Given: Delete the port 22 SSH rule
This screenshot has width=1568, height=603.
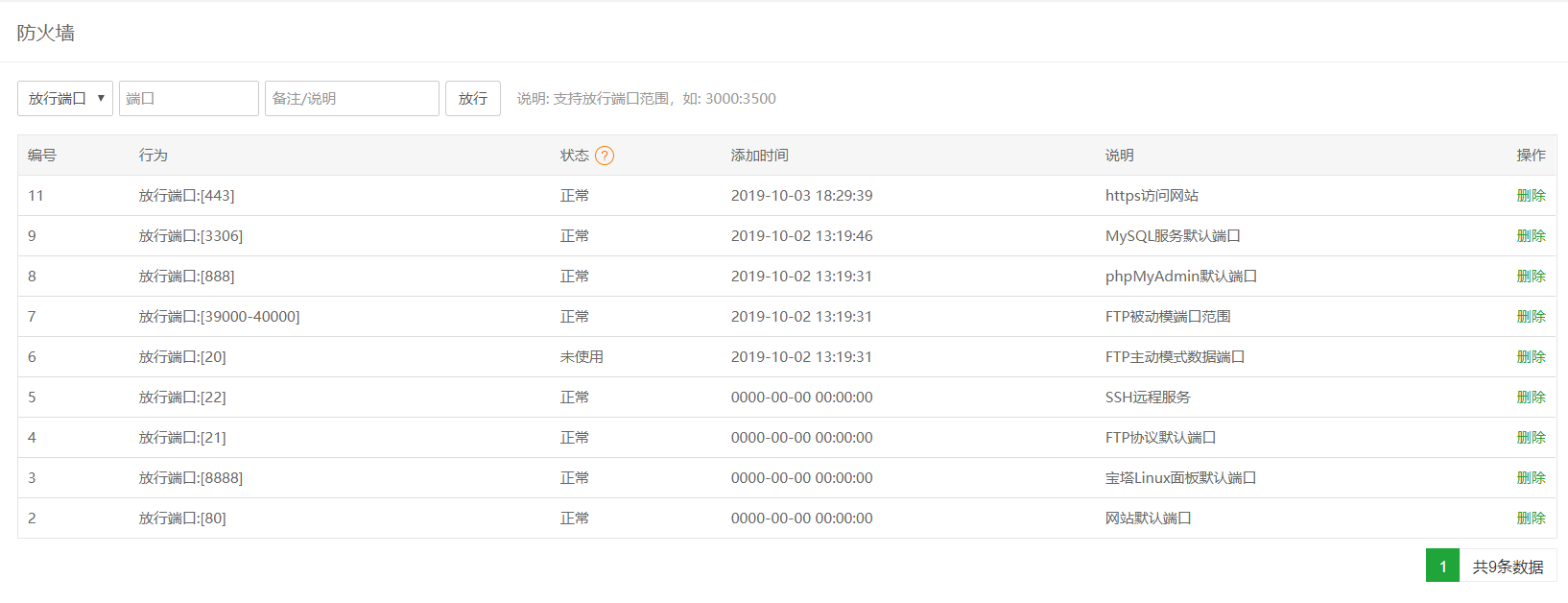Looking at the screenshot, I should click(x=1531, y=398).
